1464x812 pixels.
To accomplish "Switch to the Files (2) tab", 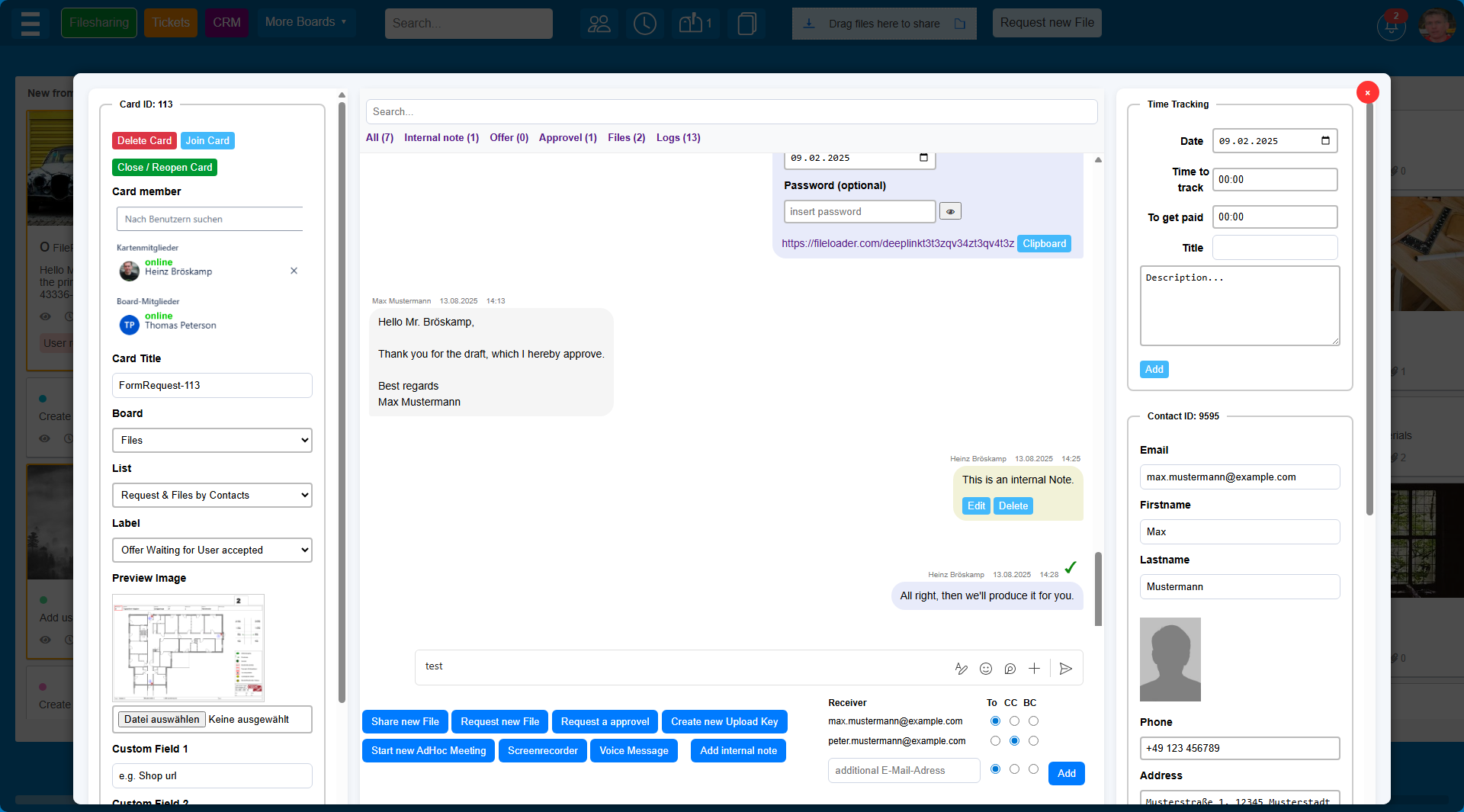I will (x=625, y=138).
